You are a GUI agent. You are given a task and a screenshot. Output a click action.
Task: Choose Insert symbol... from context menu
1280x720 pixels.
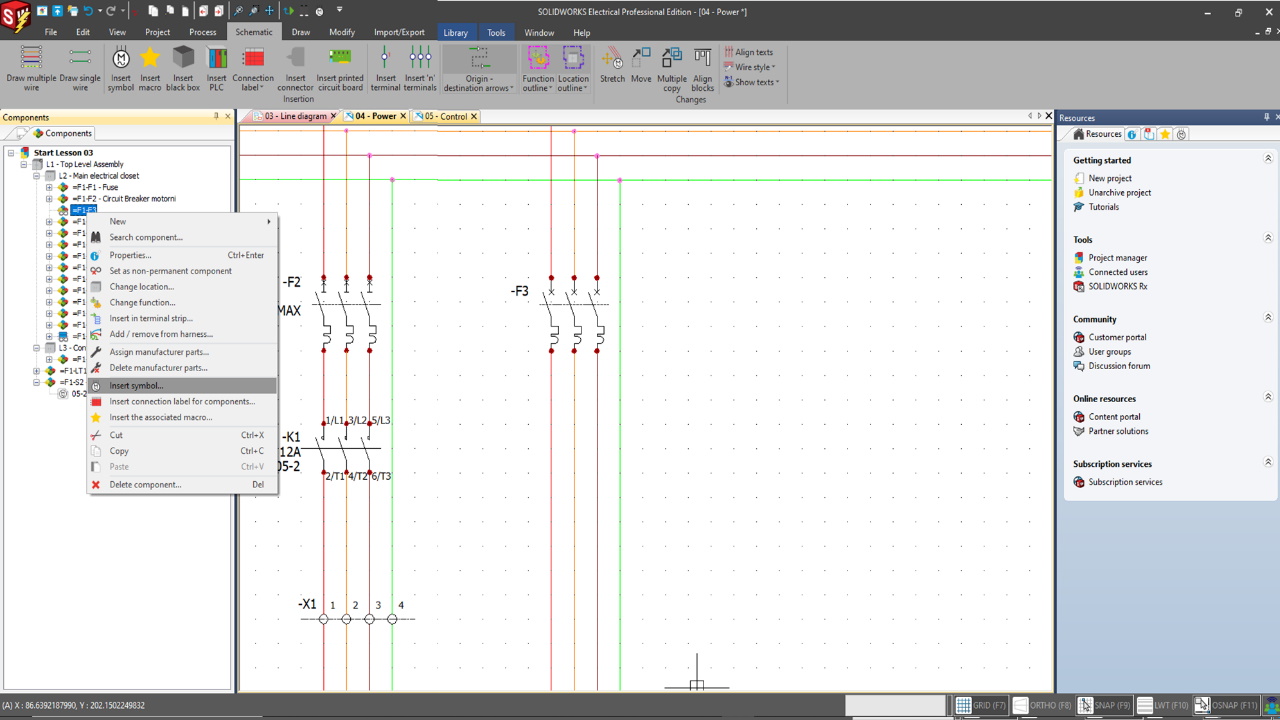tap(182, 385)
